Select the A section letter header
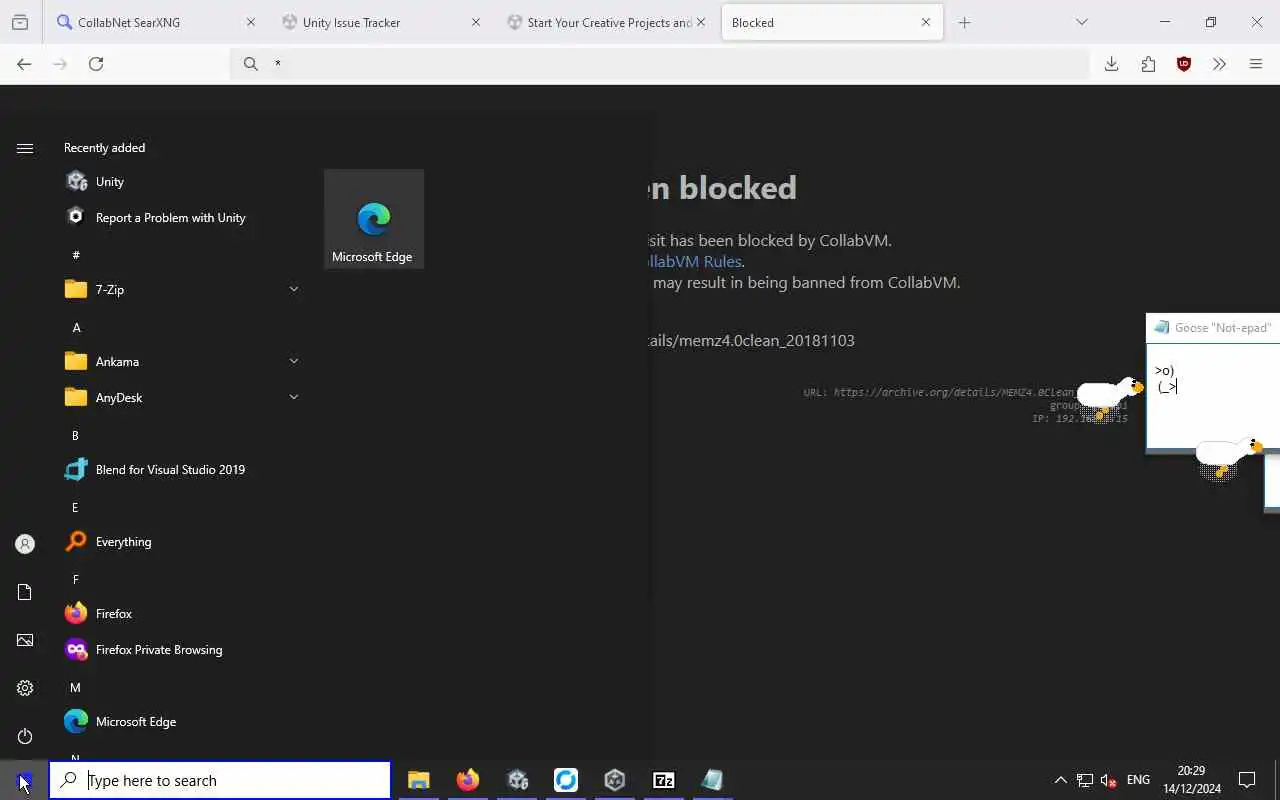The image size is (1280, 800). pos(76,328)
